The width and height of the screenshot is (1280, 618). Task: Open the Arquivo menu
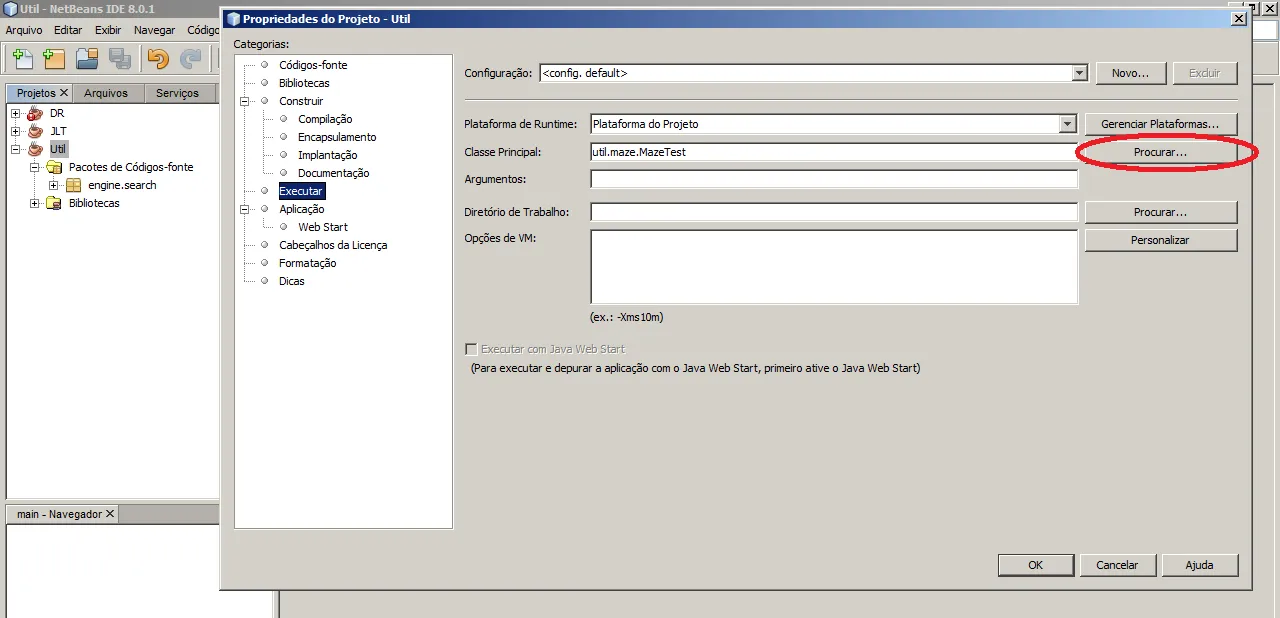point(24,30)
